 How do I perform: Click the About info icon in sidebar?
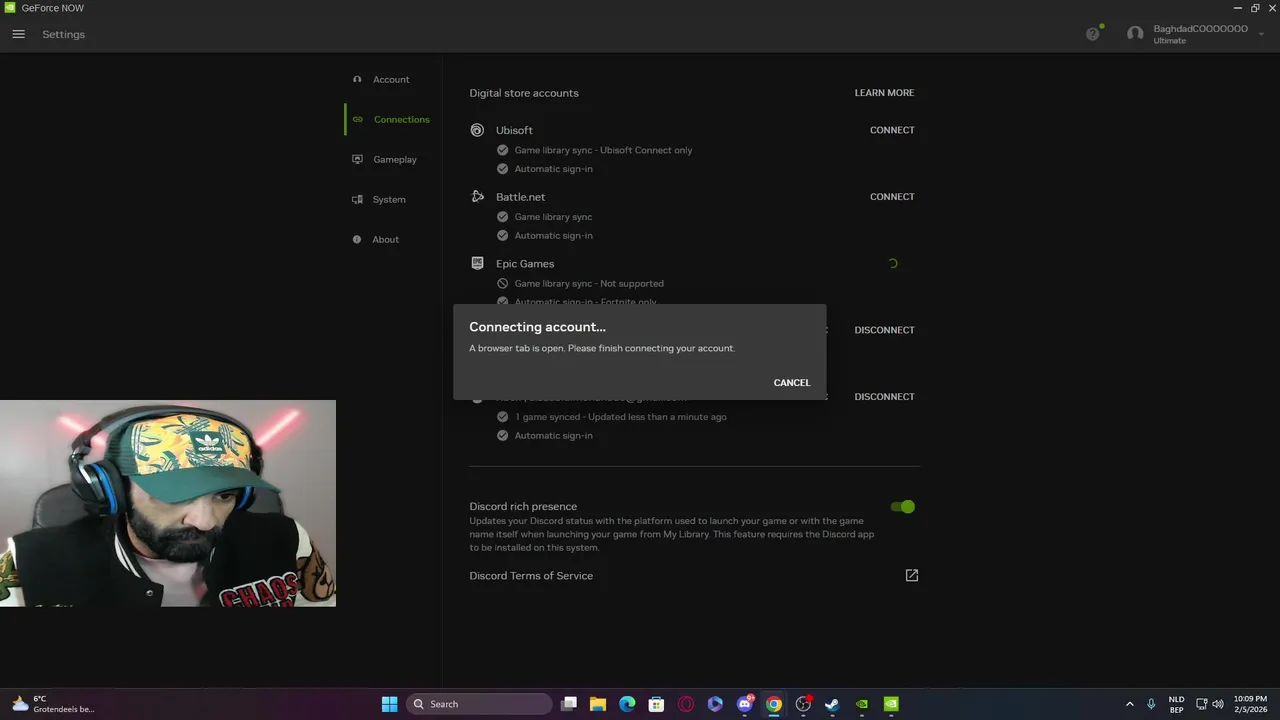tap(357, 239)
